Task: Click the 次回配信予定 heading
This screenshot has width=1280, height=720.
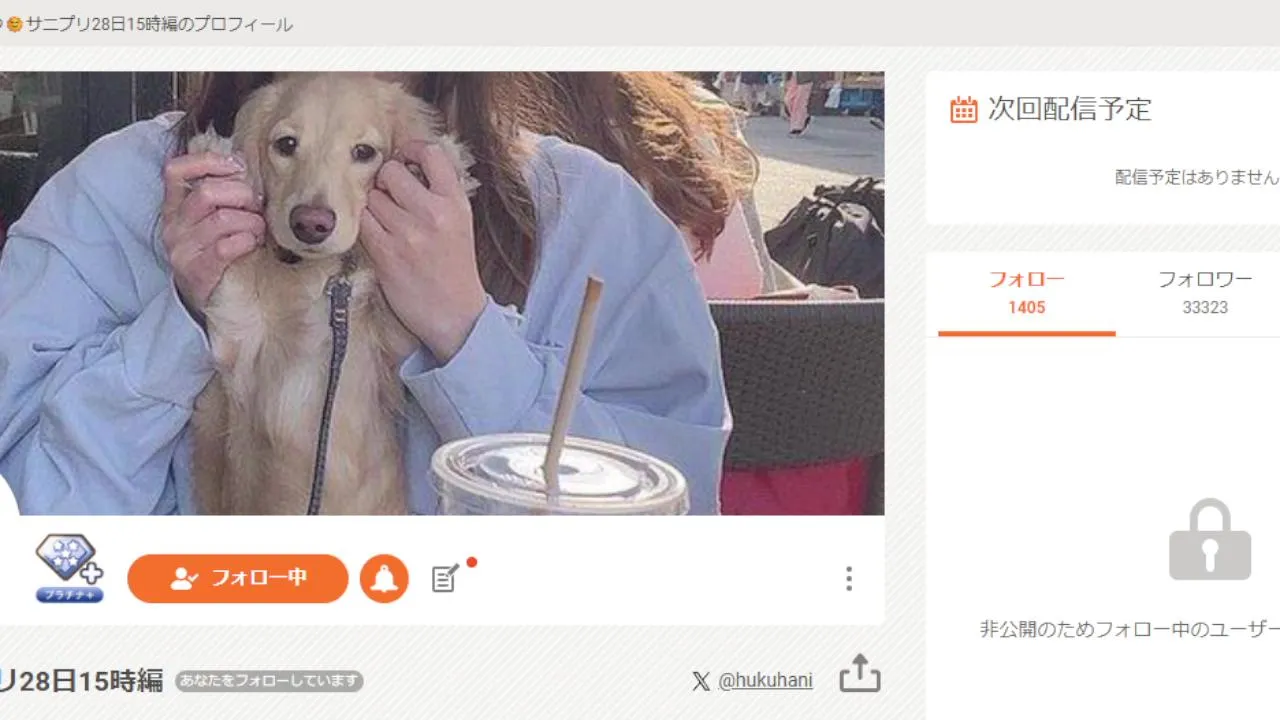Action: pos(1070,109)
